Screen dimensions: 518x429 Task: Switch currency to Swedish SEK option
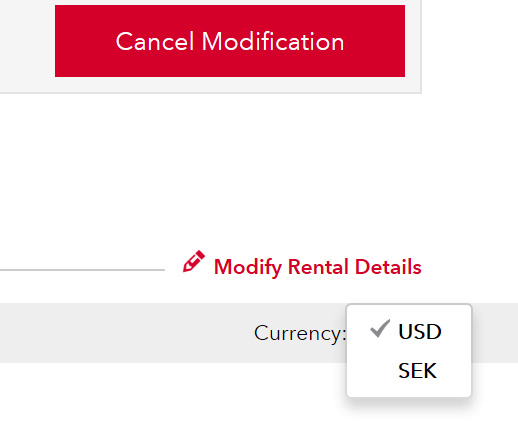tap(417, 371)
